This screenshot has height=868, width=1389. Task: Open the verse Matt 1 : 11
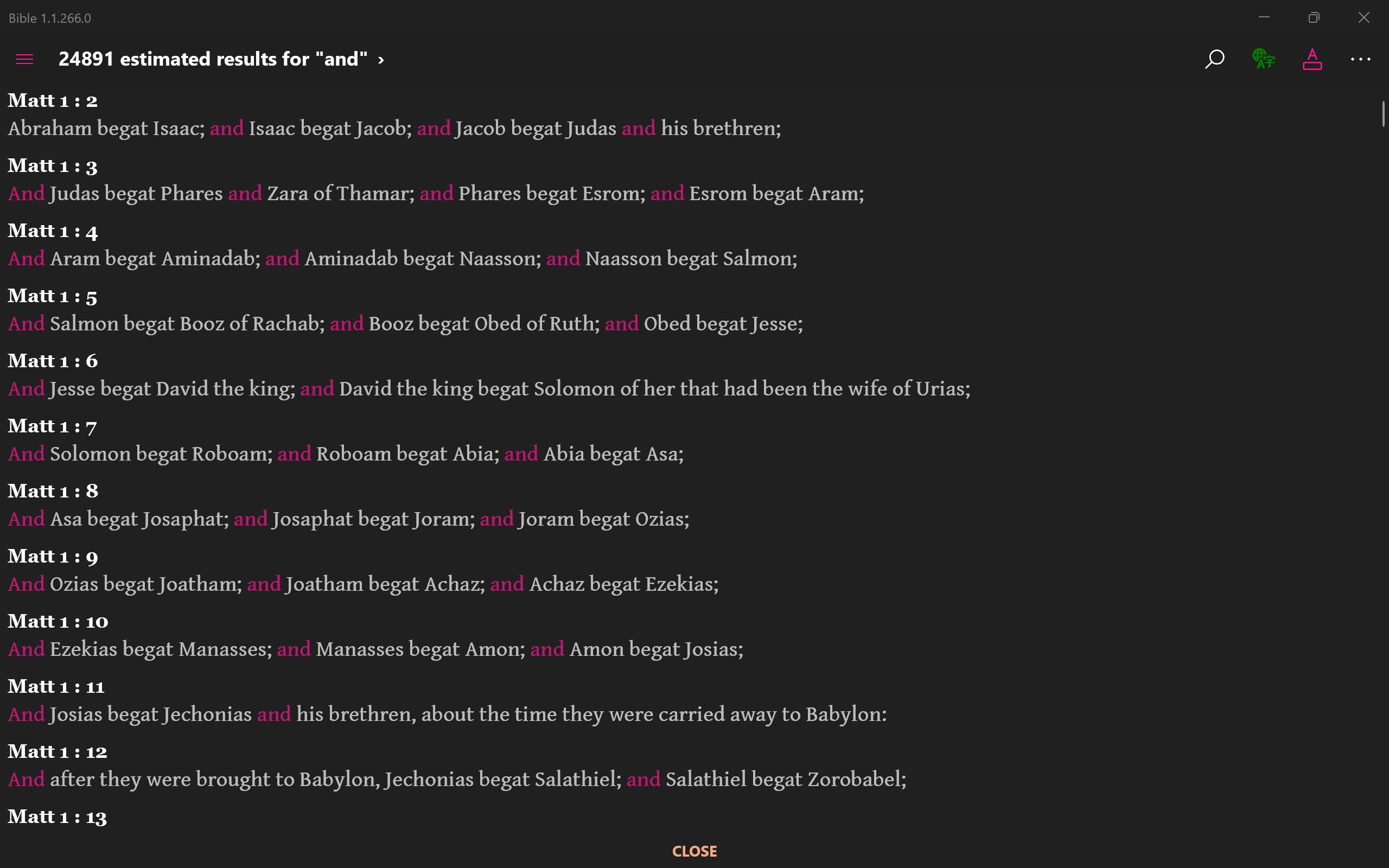56,686
